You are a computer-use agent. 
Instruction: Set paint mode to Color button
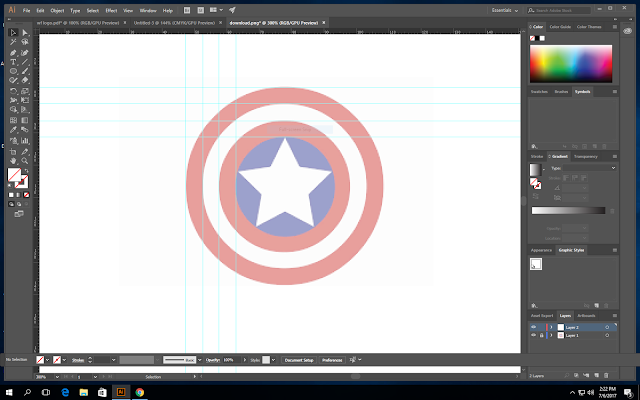pyautogui.click(x=11, y=195)
